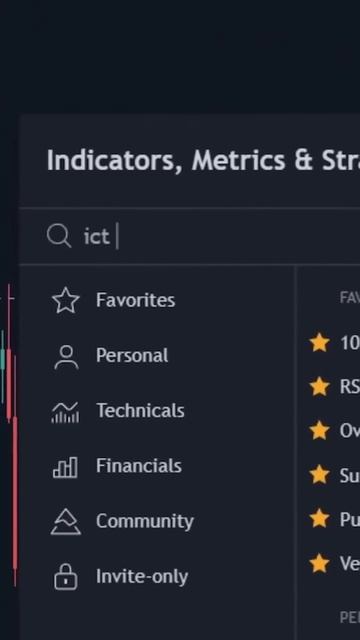Select the Technicals category label
The height and width of the screenshot is (640, 360).
pyautogui.click(x=140, y=410)
